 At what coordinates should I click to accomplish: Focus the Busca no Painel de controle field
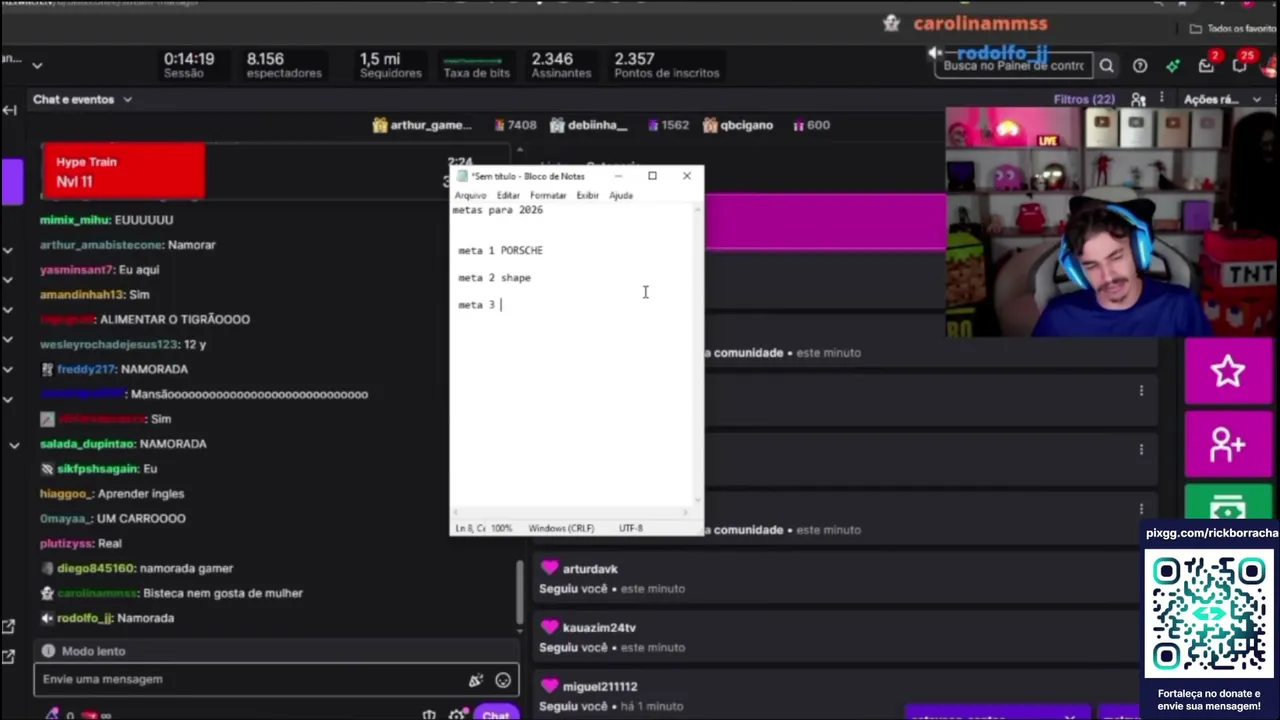pos(1012,66)
